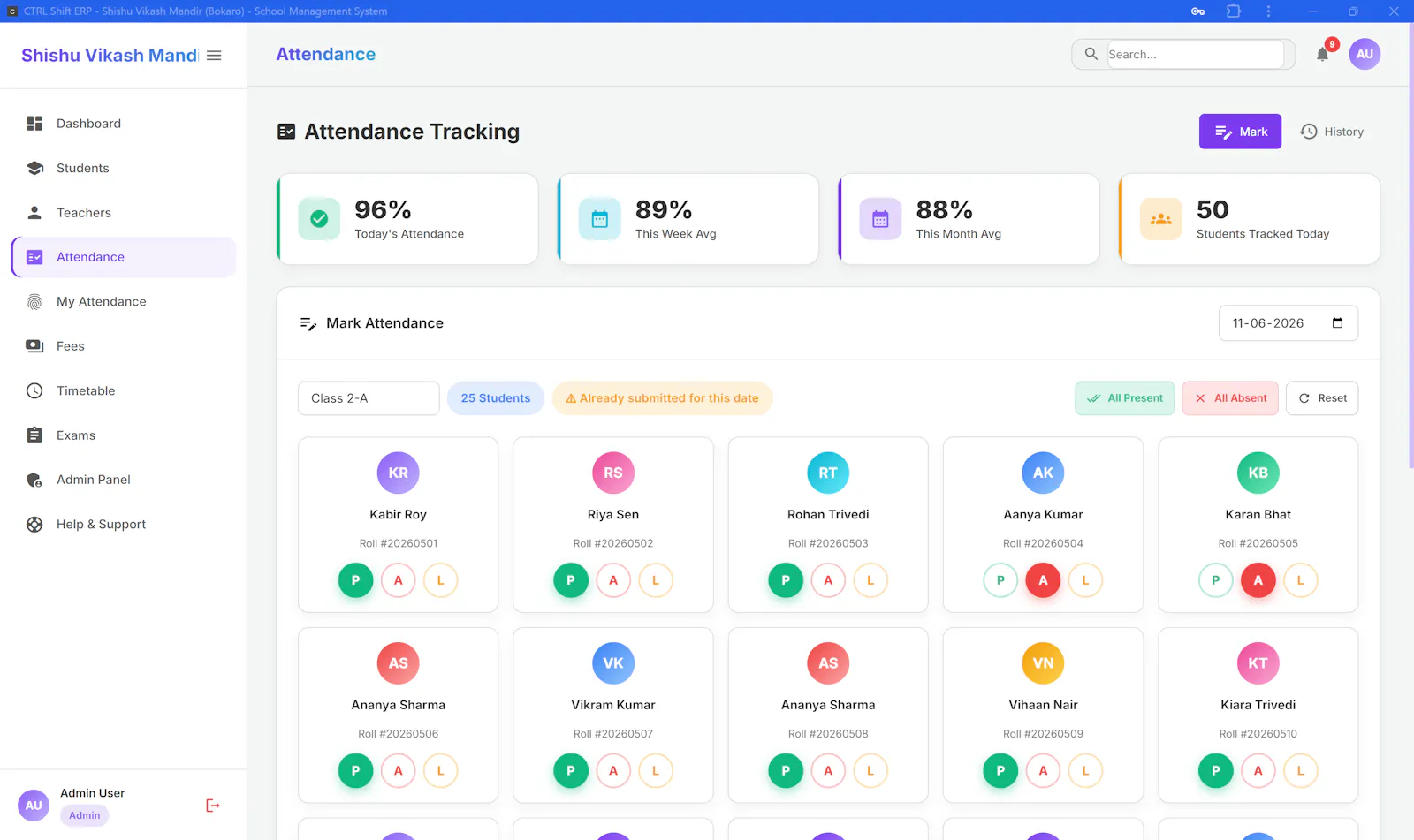This screenshot has height=840, width=1414.
Task: Click Vikram Kumar's VK avatar
Action: point(613,663)
